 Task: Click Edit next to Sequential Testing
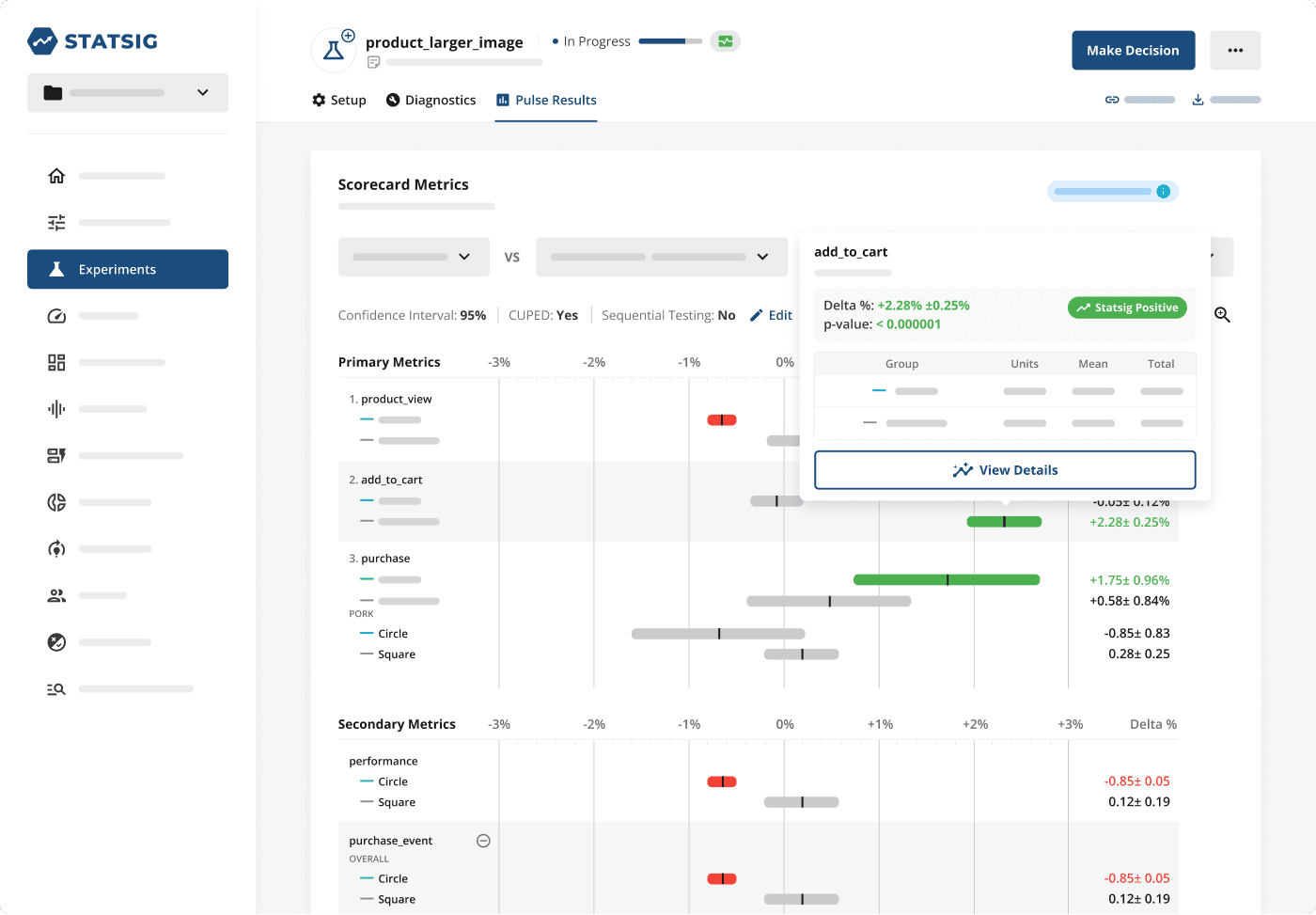(x=771, y=316)
